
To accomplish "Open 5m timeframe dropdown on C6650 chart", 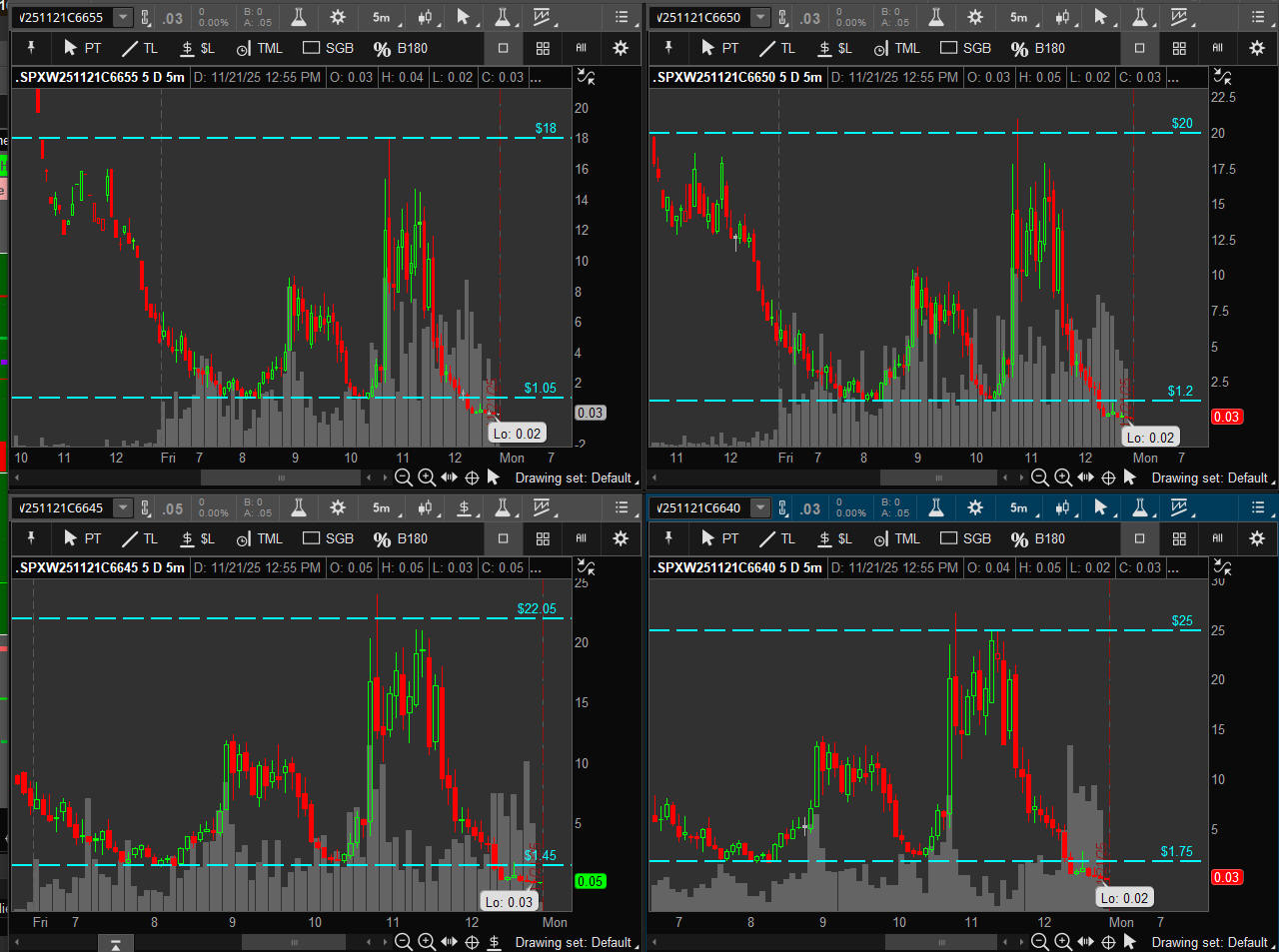I will [x=1020, y=17].
